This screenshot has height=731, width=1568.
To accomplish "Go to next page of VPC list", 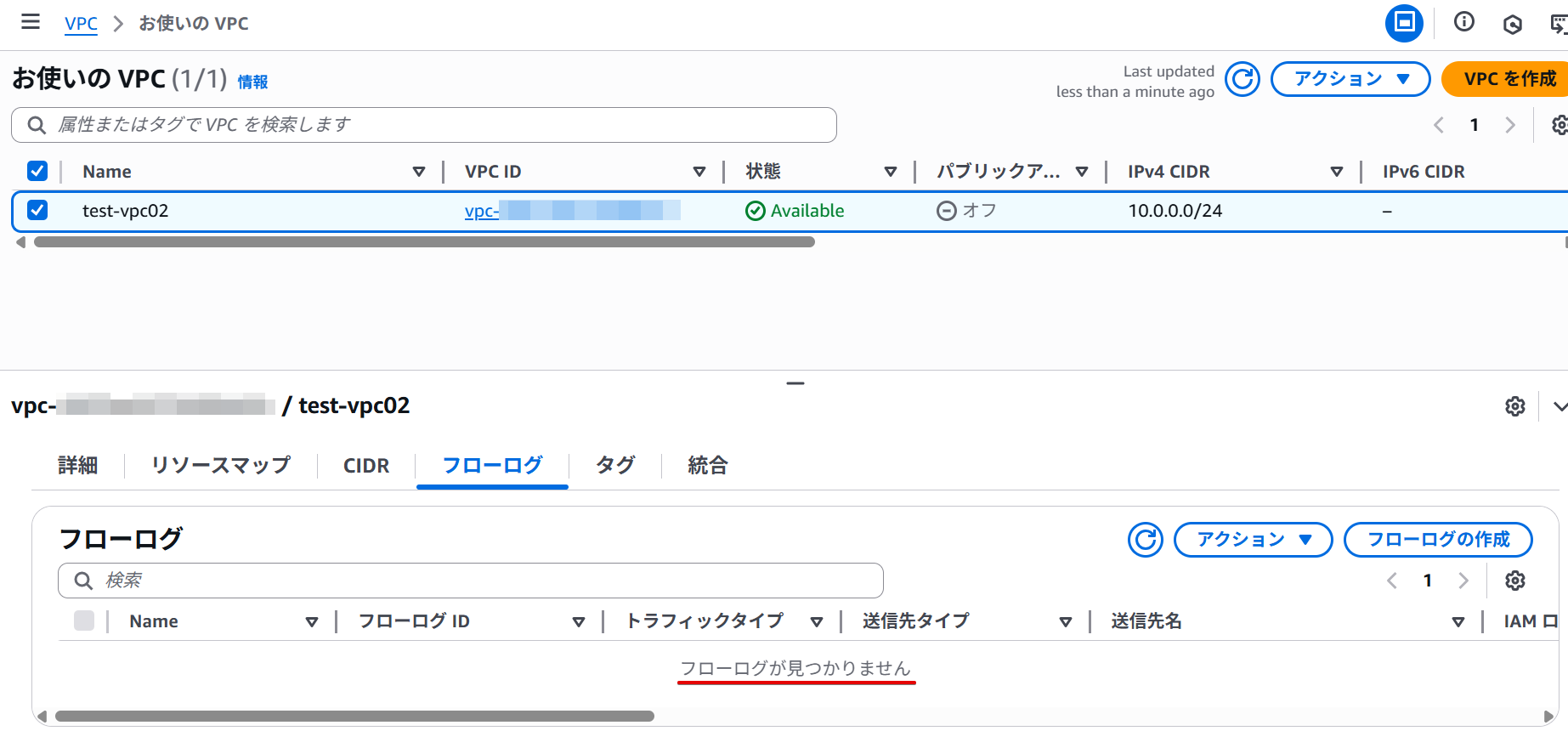I will 1509,125.
